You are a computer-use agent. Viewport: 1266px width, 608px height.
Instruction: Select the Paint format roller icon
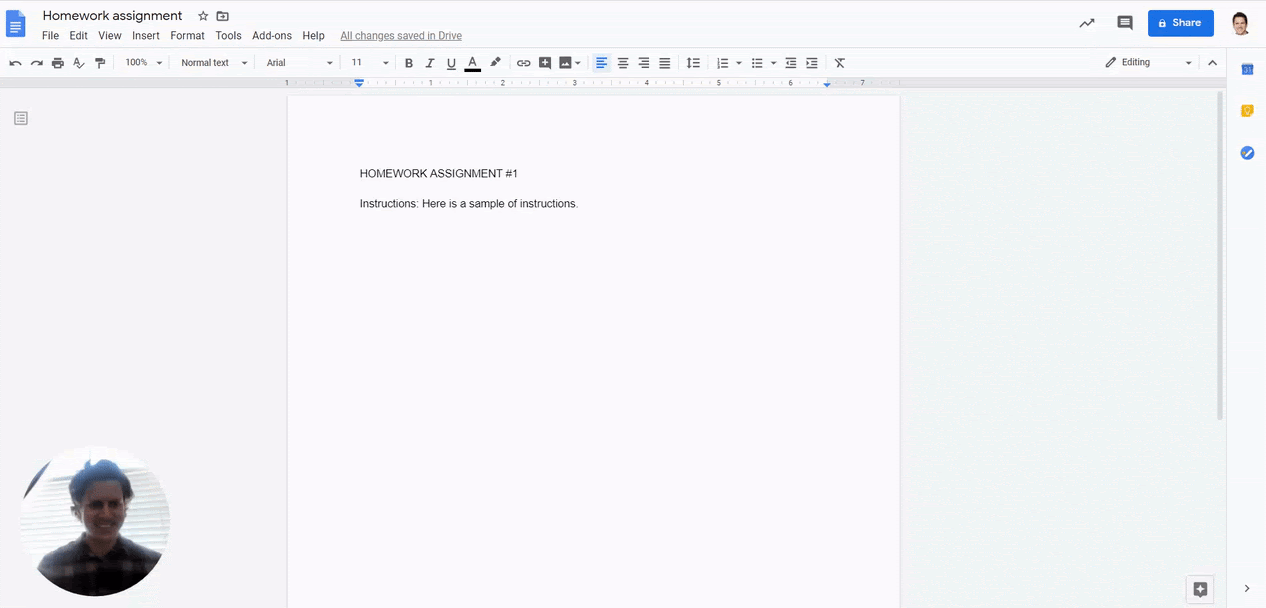100,63
